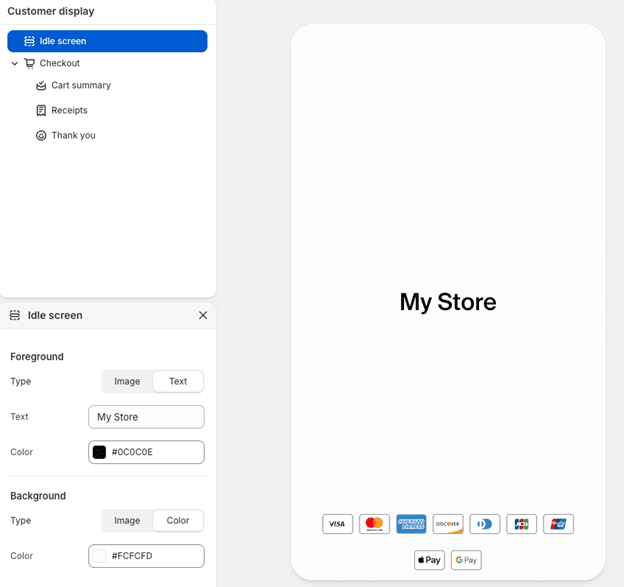Click the Discover card icon in preview

(448, 524)
